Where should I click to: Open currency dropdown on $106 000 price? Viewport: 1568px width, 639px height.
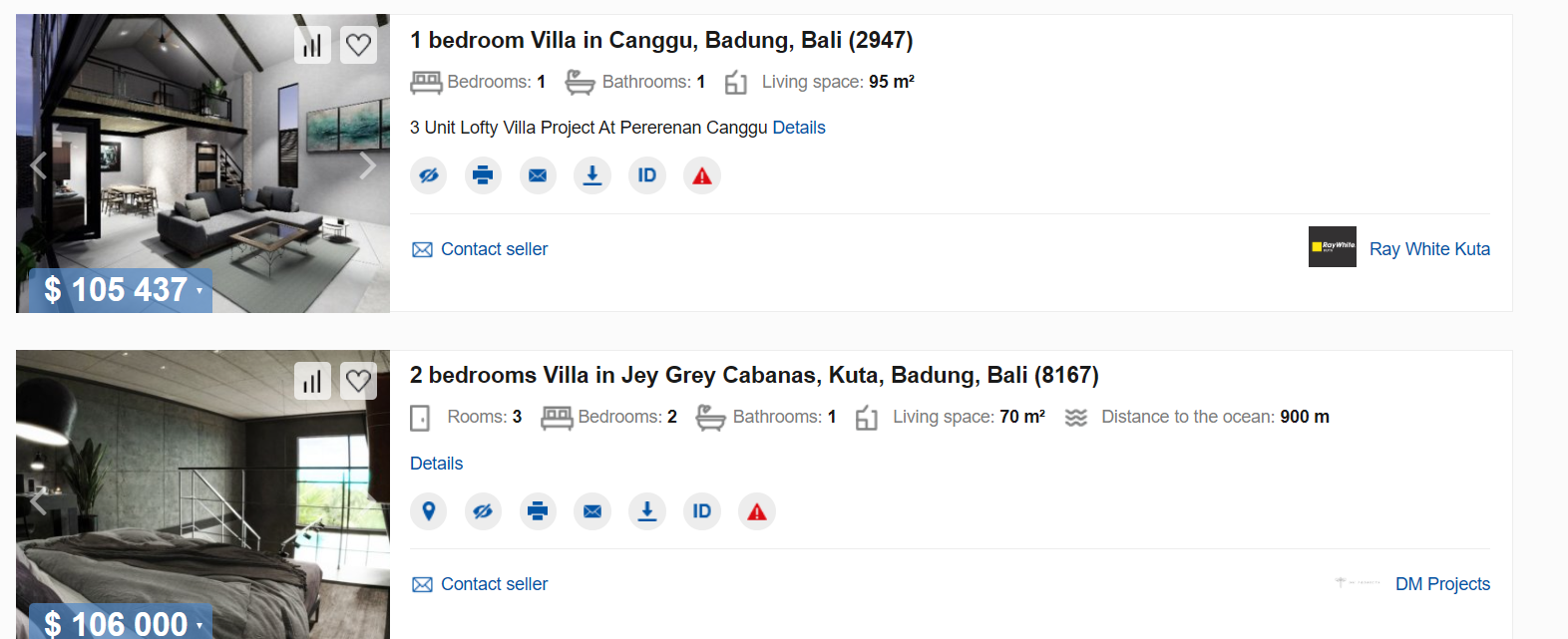[199, 625]
